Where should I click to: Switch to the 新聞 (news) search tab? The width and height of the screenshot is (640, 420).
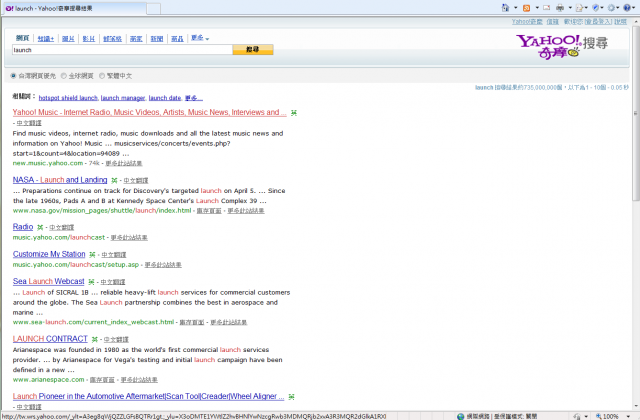pos(157,39)
